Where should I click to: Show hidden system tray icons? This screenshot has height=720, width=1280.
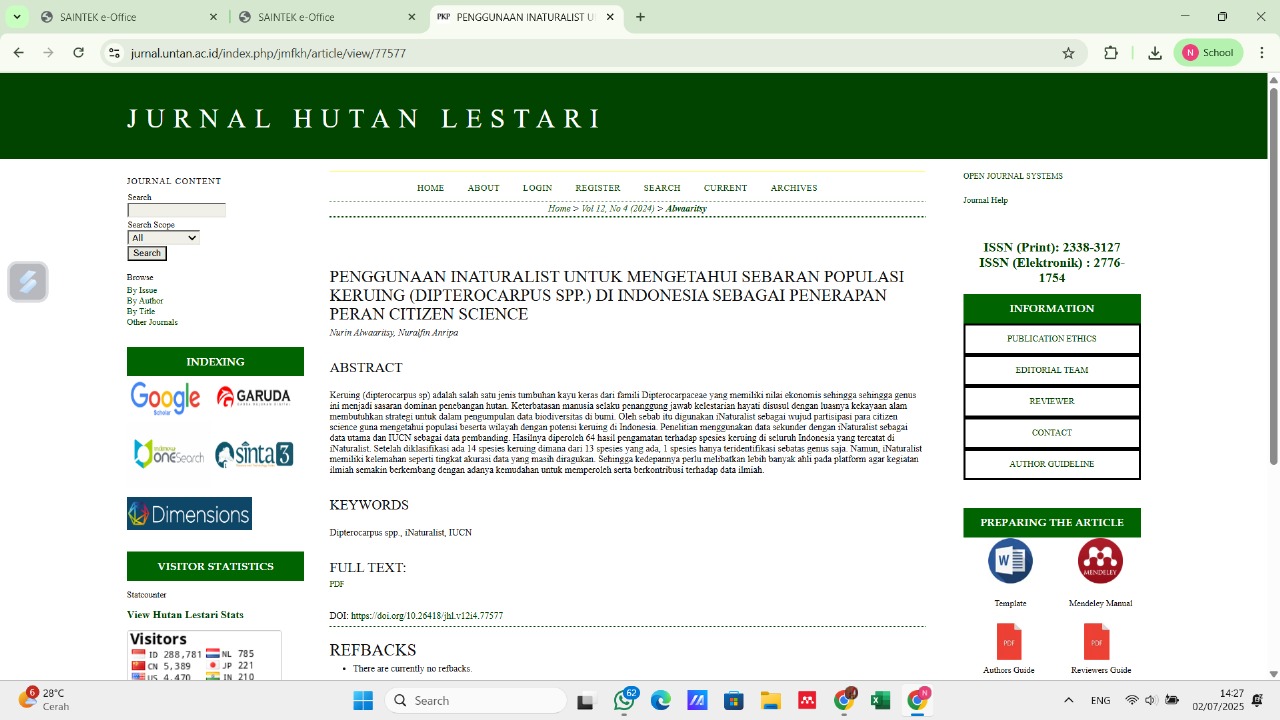[1068, 700]
